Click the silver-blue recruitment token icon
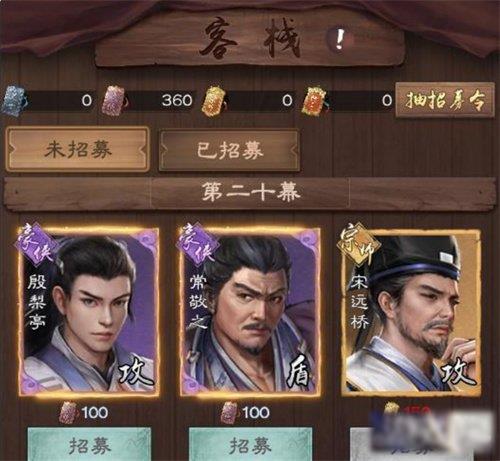 click(15, 101)
